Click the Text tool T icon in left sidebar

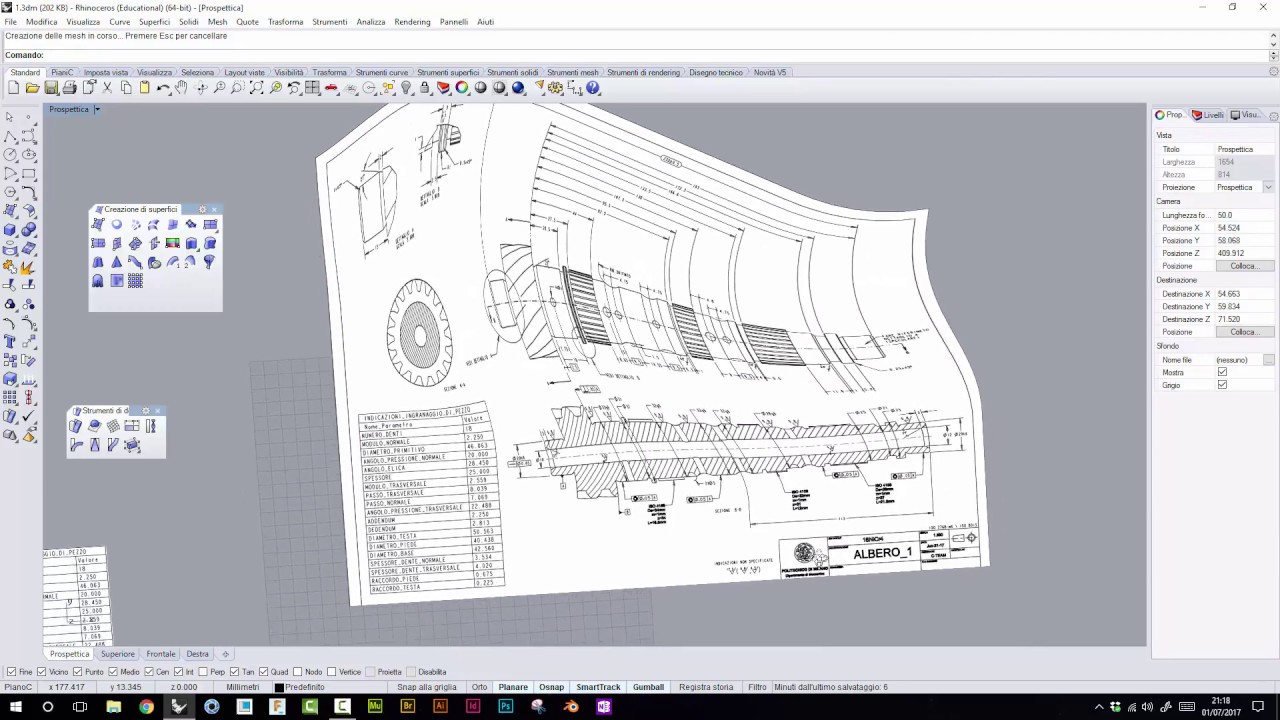[10, 342]
